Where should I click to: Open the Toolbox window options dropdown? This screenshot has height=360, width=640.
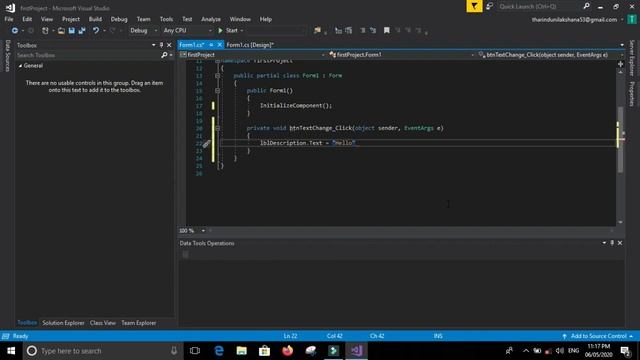click(x=153, y=45)
